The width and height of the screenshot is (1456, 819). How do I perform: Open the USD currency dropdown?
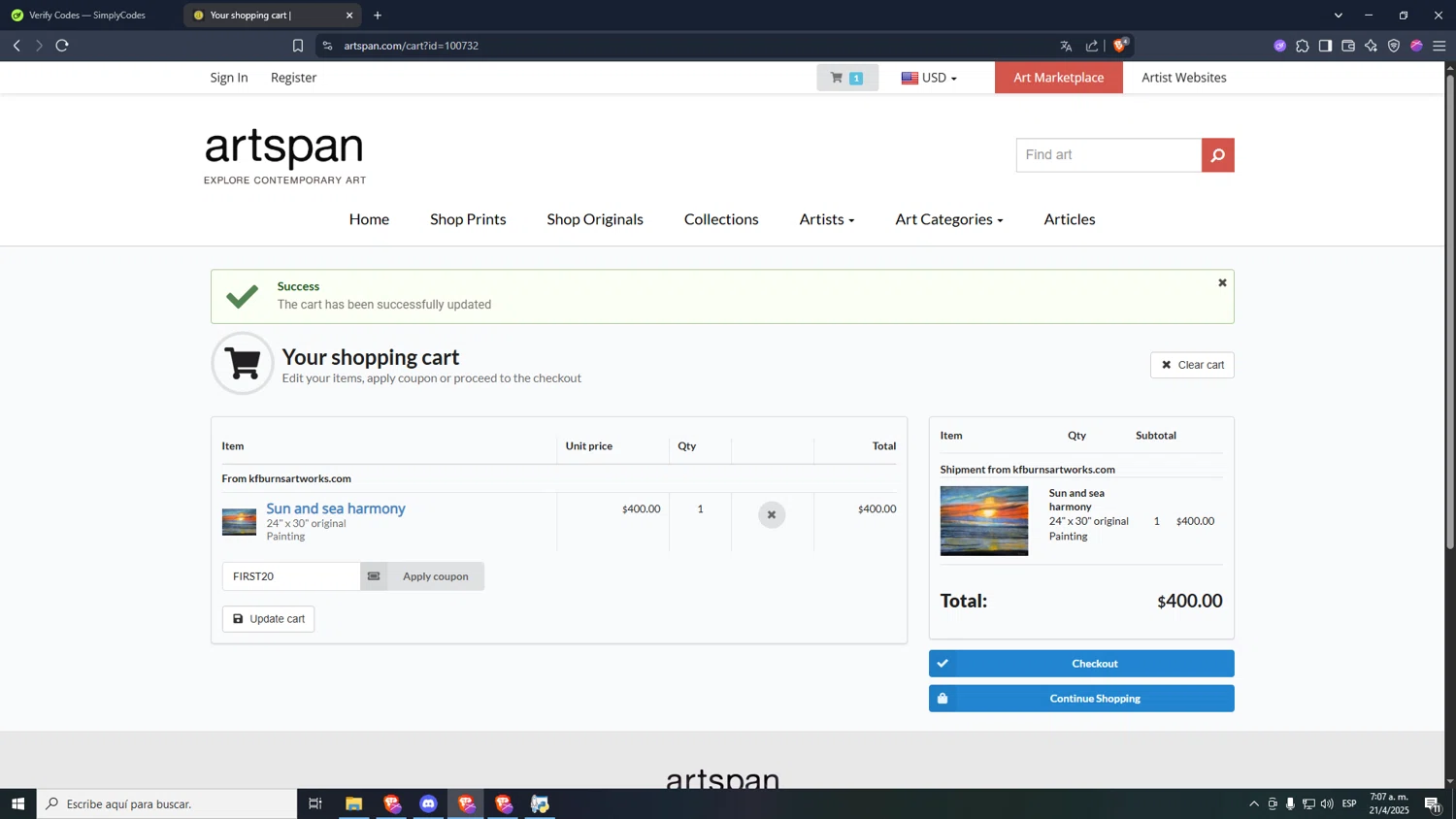pyautogui.click(x=929, y=78)
